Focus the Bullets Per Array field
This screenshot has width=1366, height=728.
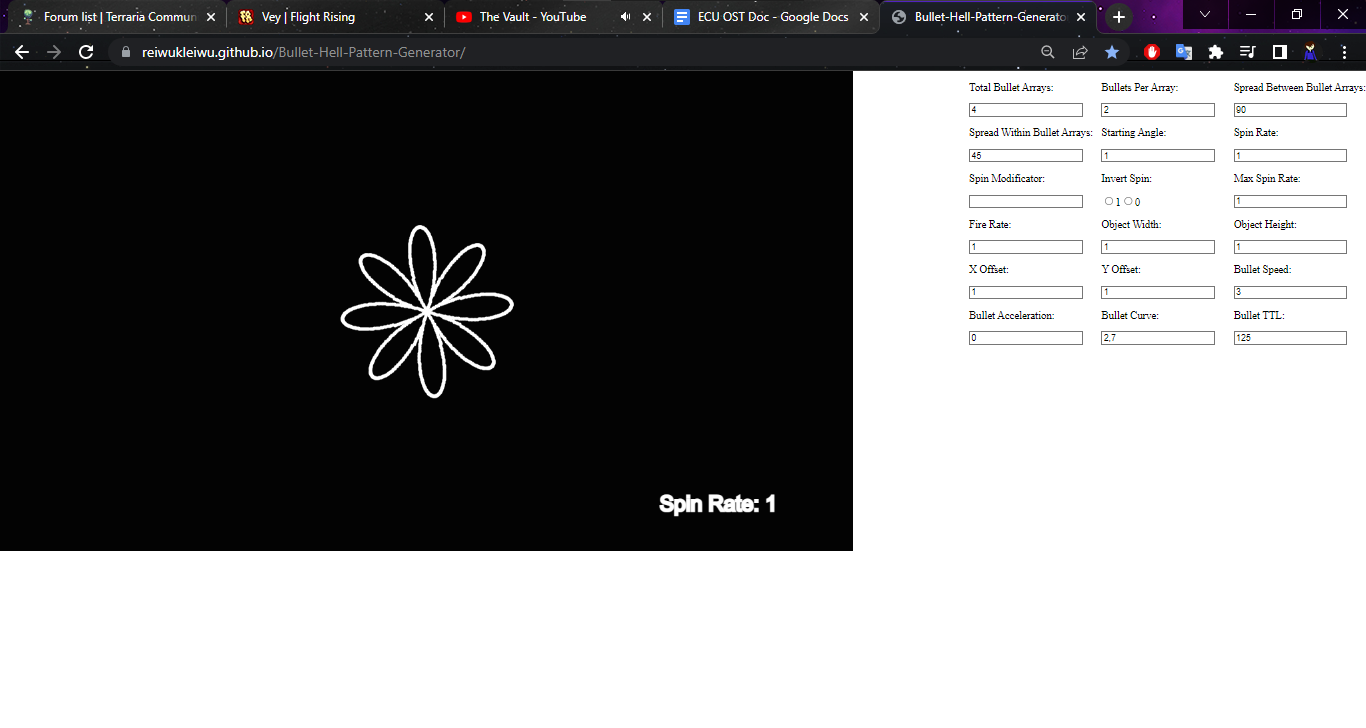(1158, 110)
